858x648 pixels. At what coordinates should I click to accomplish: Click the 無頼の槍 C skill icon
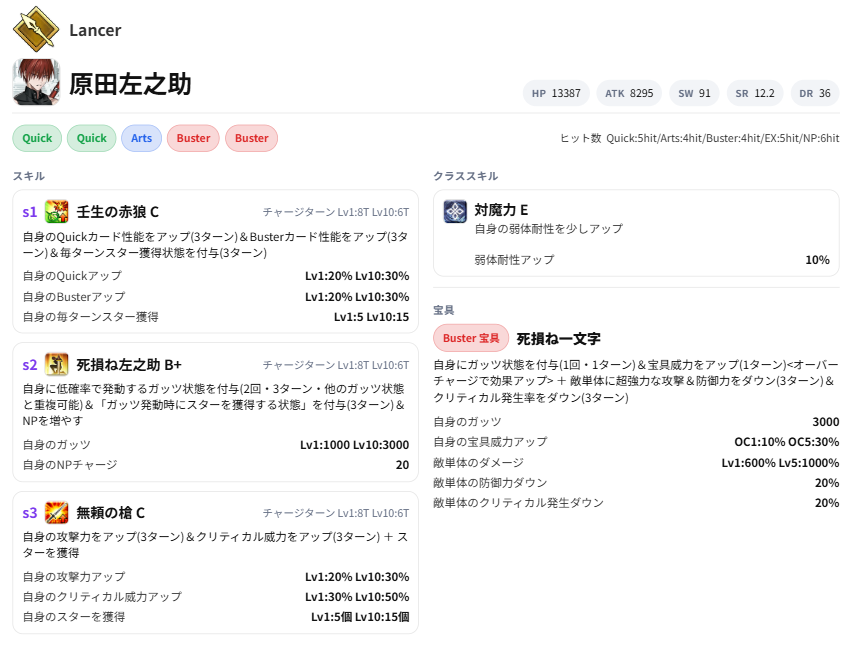(x=56, y=513)
